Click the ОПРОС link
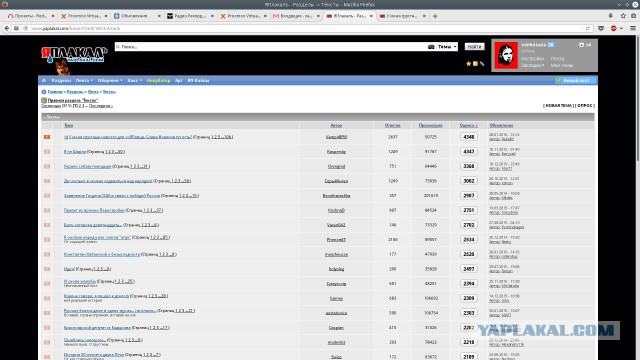The image size is (640, 360). pos(584,105)
